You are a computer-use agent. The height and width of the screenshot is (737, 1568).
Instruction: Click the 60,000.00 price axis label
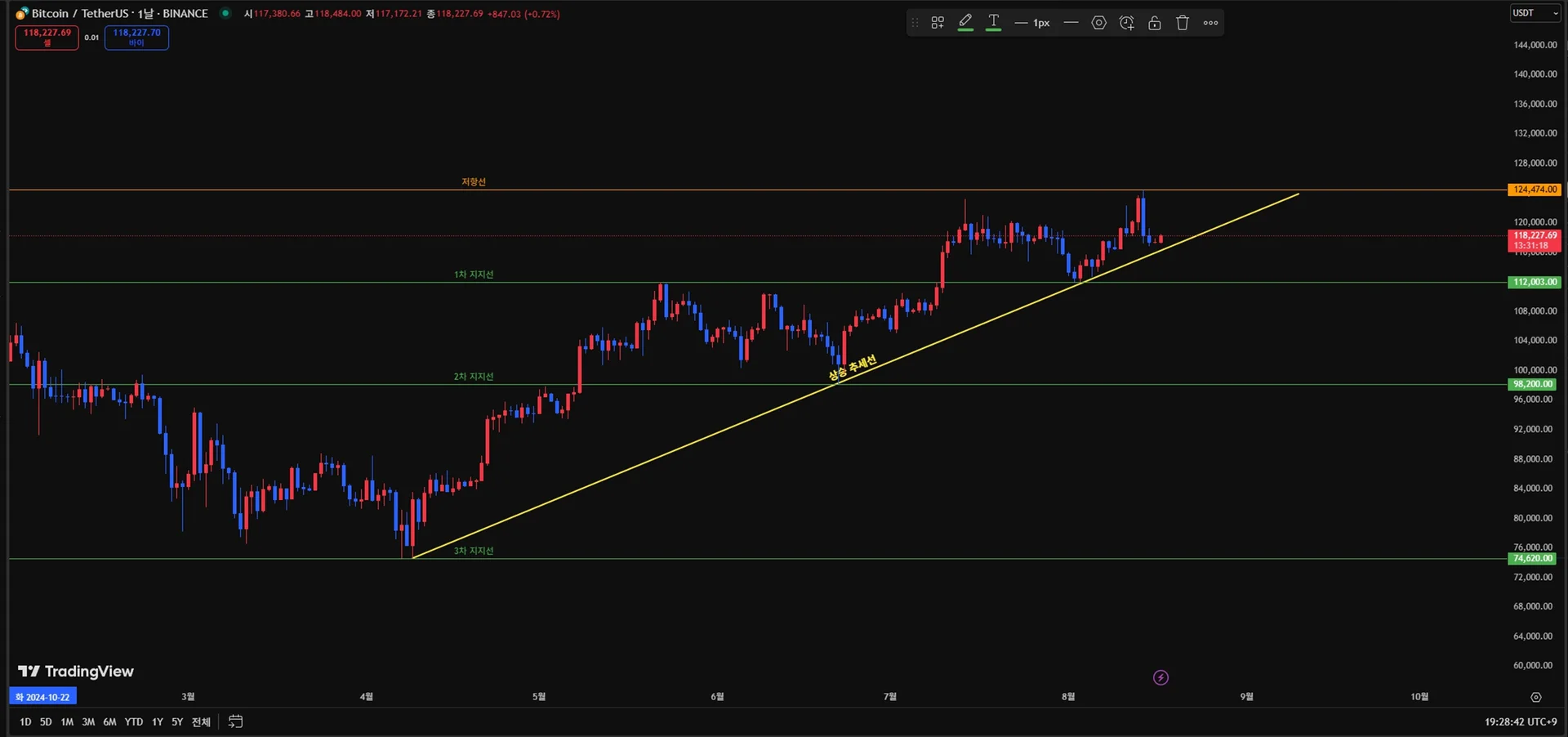(1533, 665)
